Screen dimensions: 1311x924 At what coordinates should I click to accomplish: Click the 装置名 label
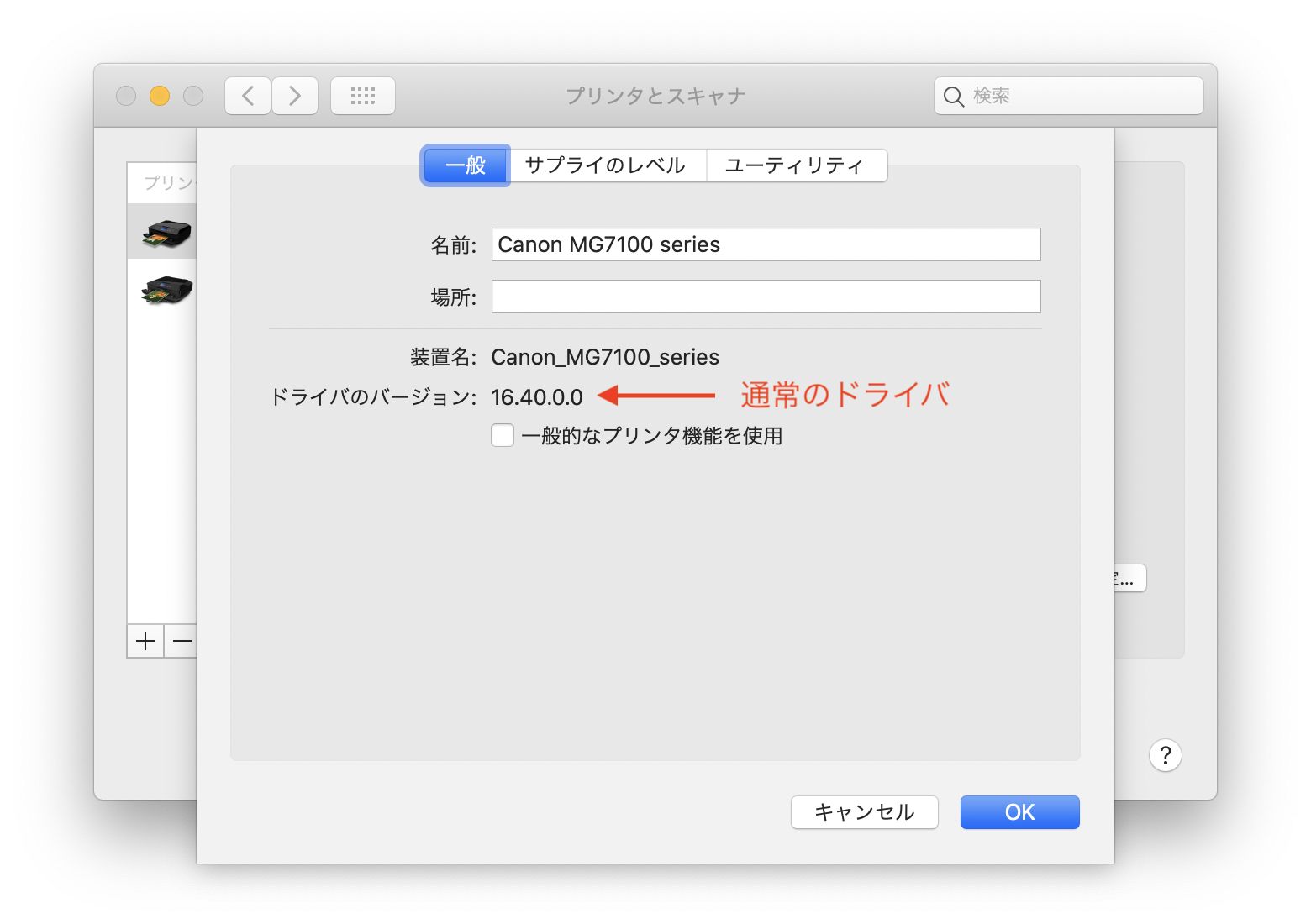pos(444,358)
